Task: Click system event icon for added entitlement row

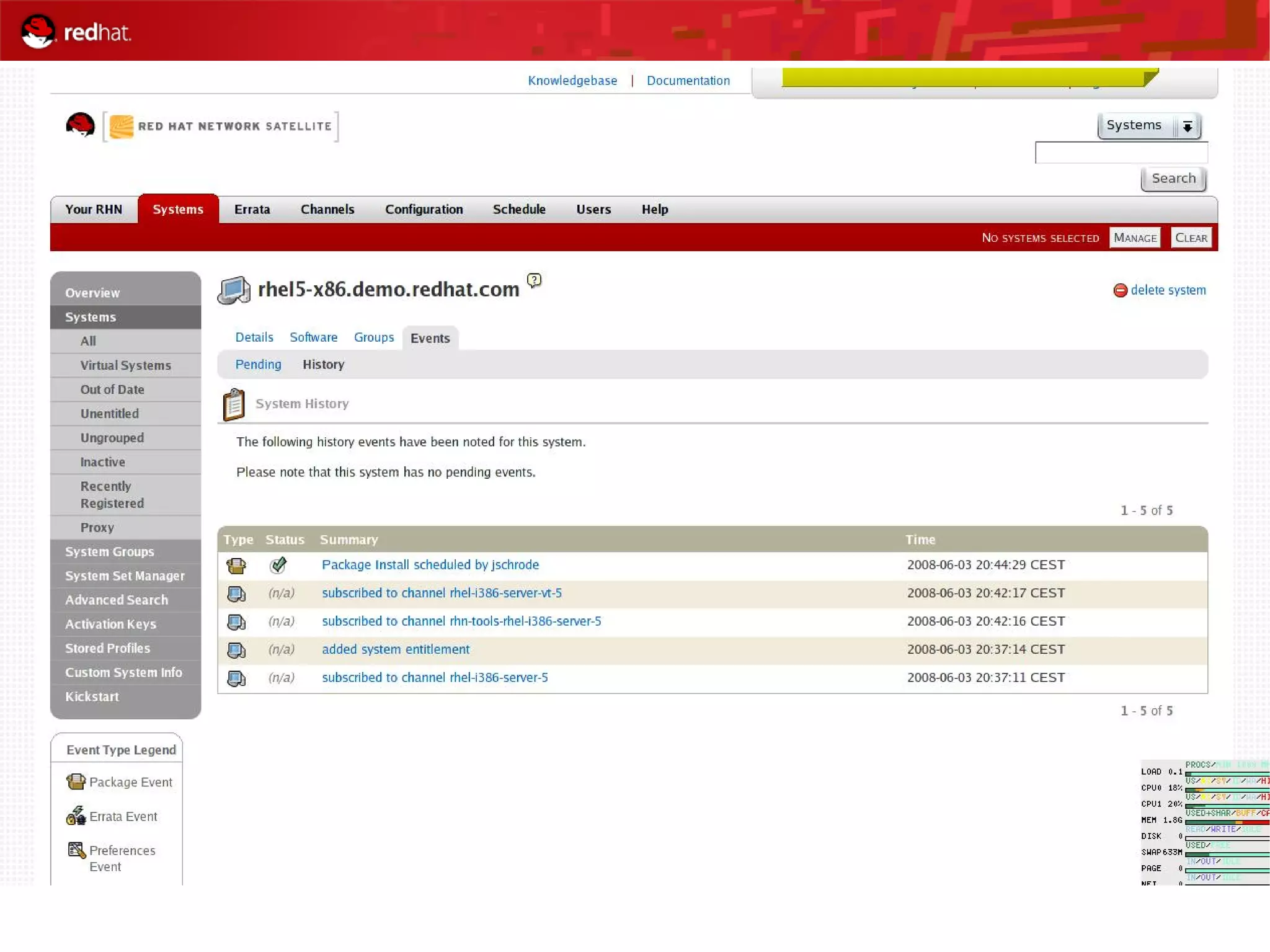Action: (236, 650)
